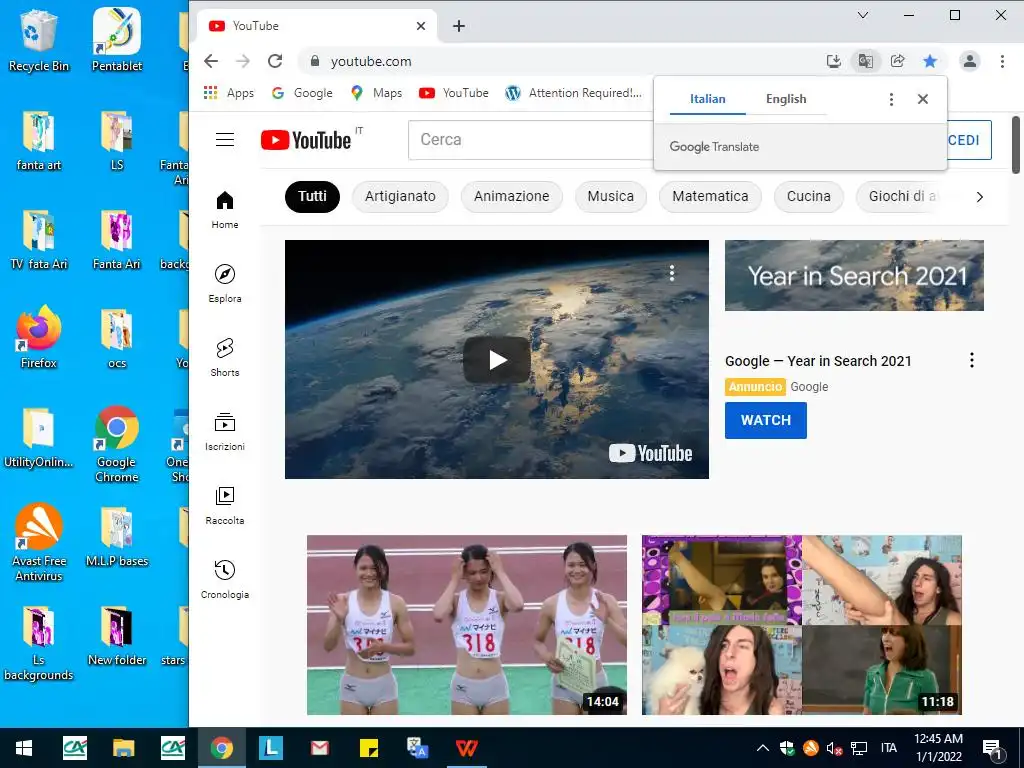The height and width of the screenshot is (768, 1024).
Task: Open Iscrizioni in the sidebar
Action: 225,431
